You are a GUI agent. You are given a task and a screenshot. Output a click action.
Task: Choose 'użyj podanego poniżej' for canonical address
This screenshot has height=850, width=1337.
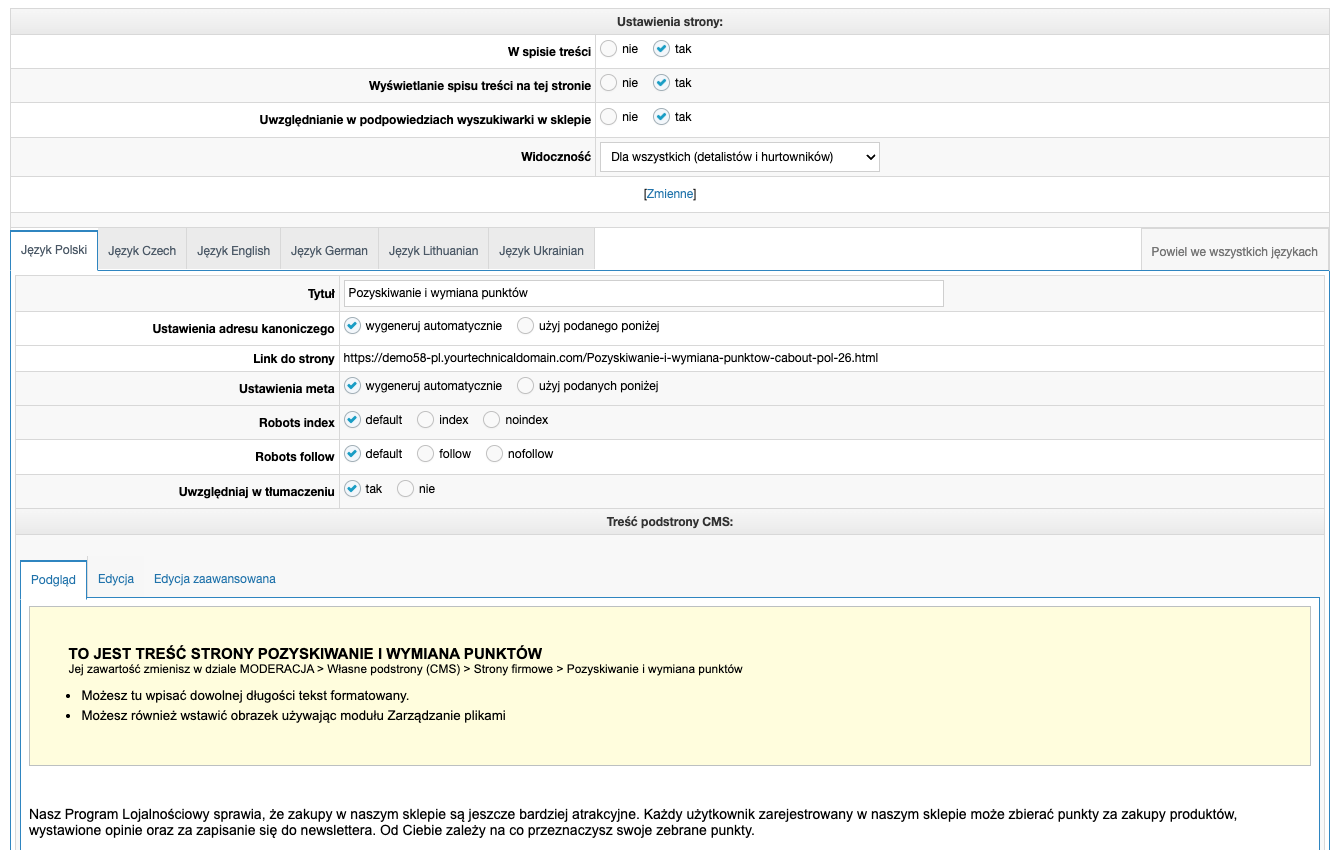(526, 326)
